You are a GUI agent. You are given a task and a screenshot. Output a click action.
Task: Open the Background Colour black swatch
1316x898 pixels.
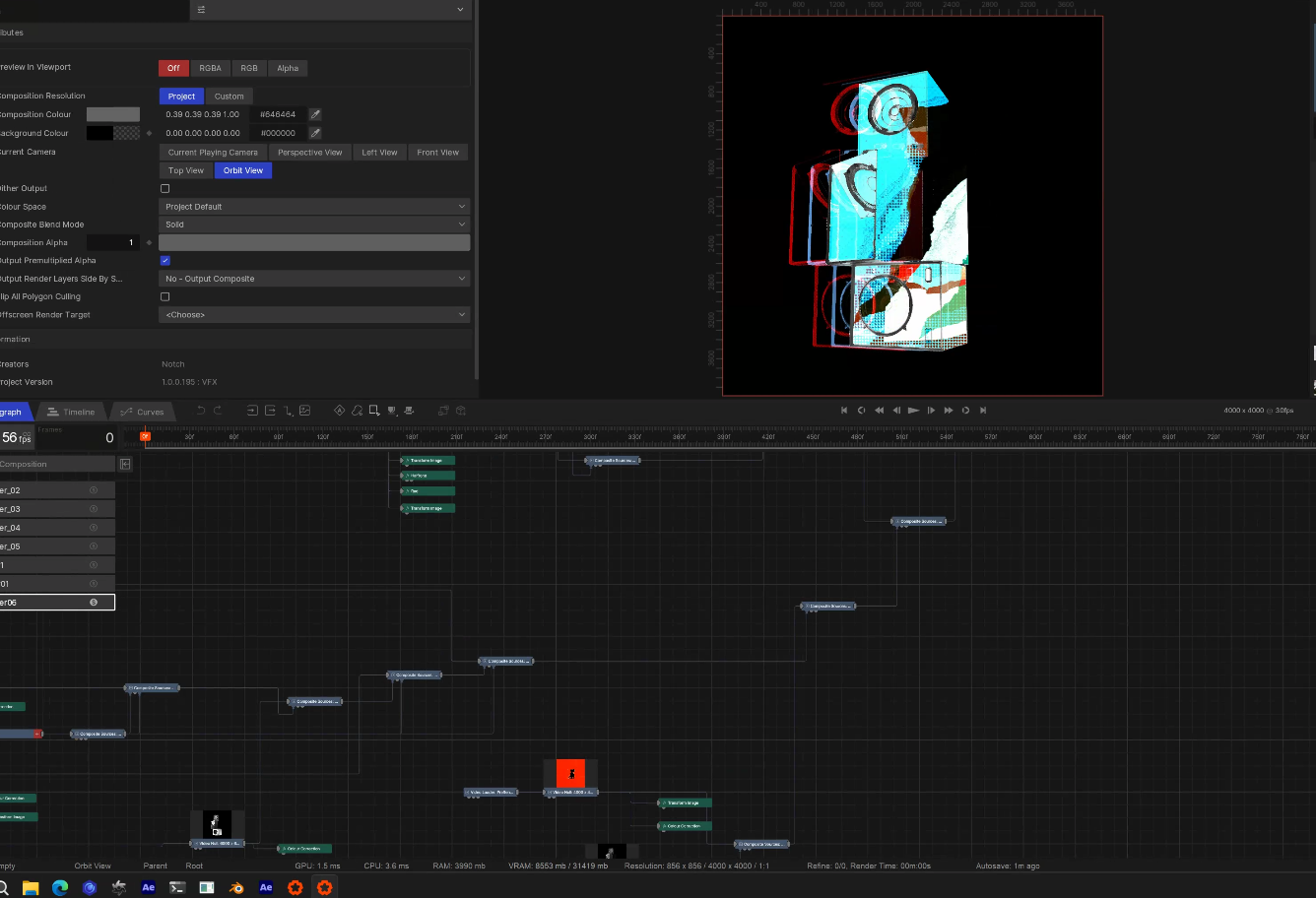click(99, 133)
